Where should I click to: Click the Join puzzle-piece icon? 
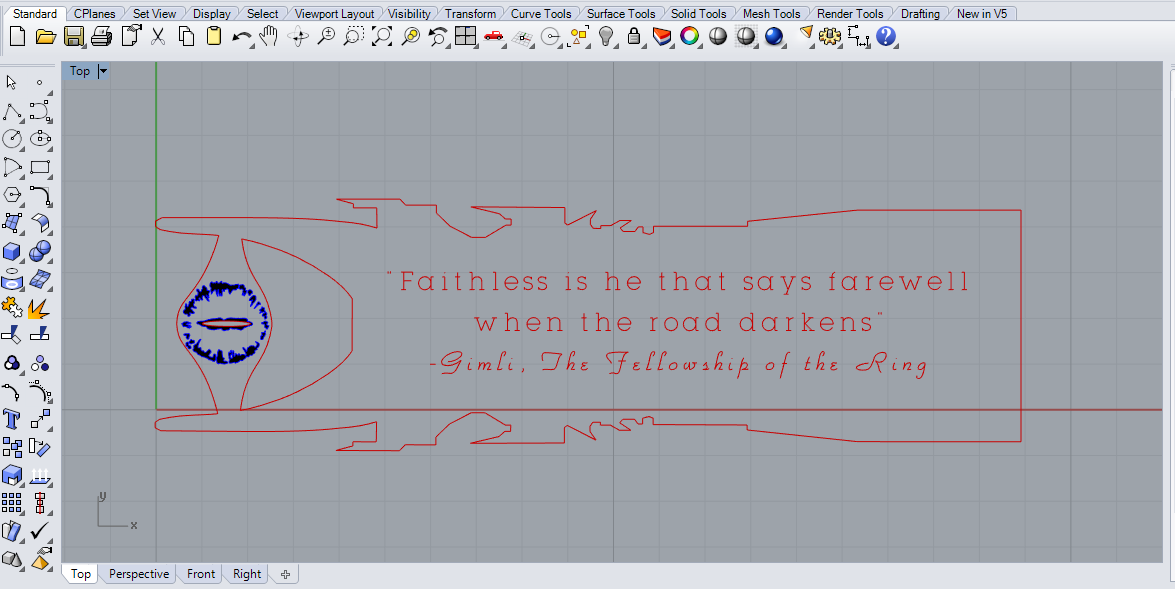coord(12,306)
